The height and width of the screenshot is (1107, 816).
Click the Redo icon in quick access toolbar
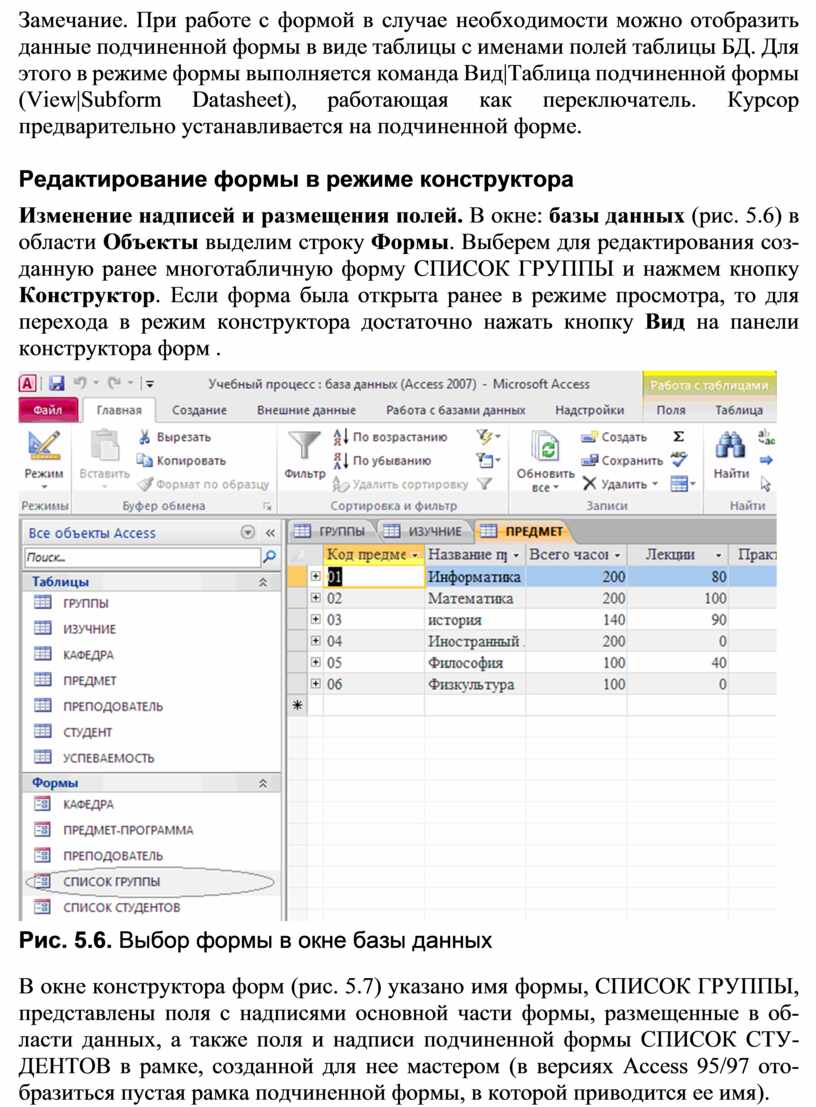click(x=115, y=383)
